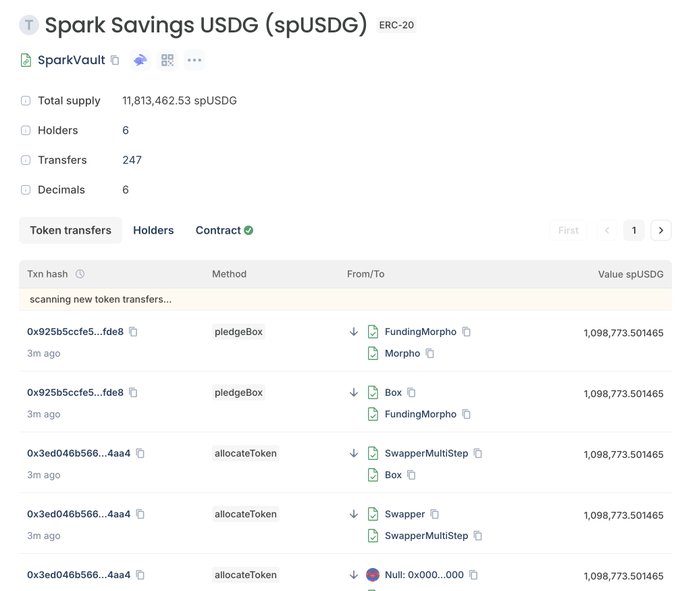The width and height of the screenshot is (680, 591).
Task: Toggle timestamp format clock icon beside Txn hash
Action: (x=80, y=274)
